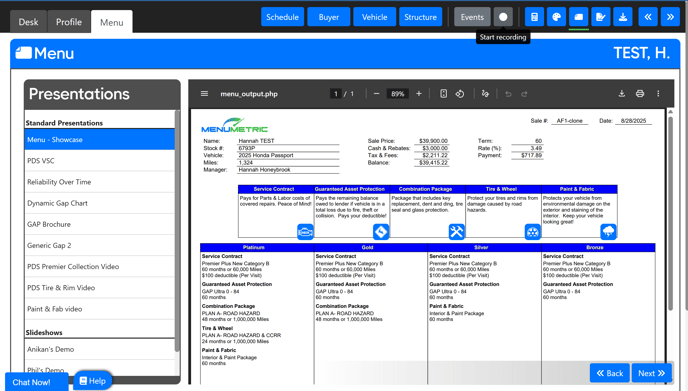Screen dimensions: 688x391
Task: Click the AF1-clone sale number
Action: [570, 121]
